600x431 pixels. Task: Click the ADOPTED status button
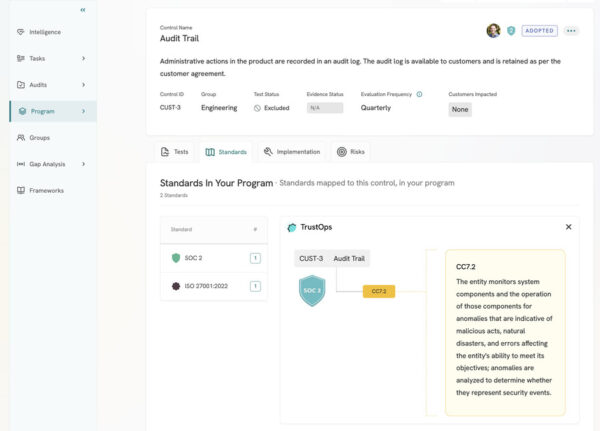[x=539, y=31]
